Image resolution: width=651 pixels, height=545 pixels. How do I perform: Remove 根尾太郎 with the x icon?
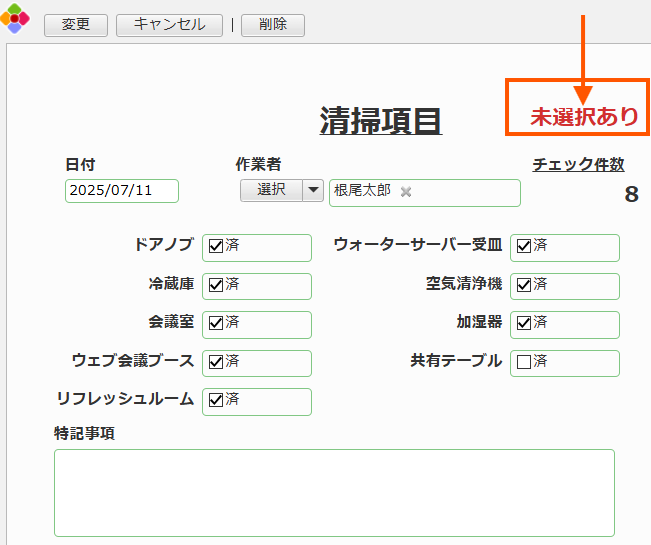[x=406, y=191]
